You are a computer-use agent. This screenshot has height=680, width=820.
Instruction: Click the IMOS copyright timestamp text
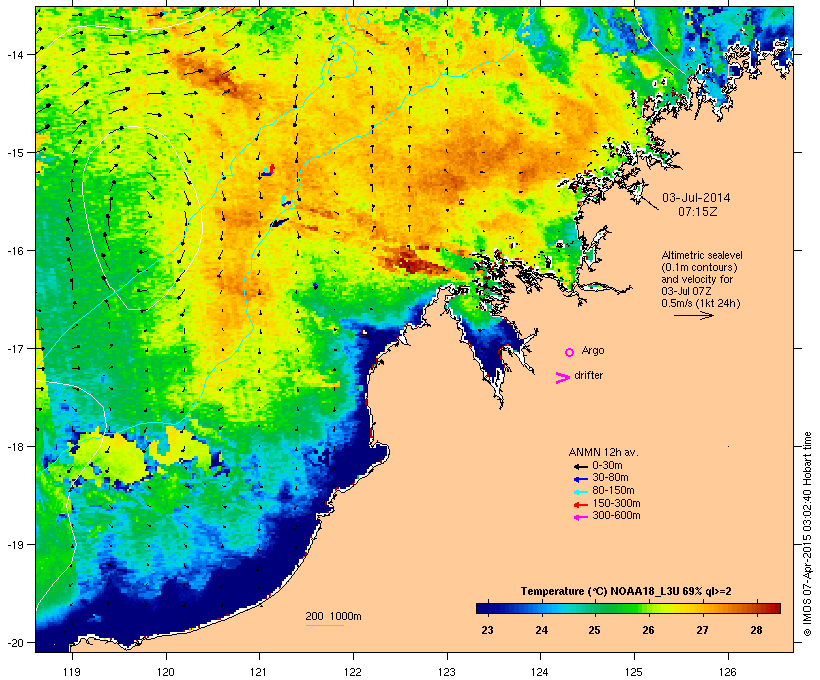pos(807,534)
